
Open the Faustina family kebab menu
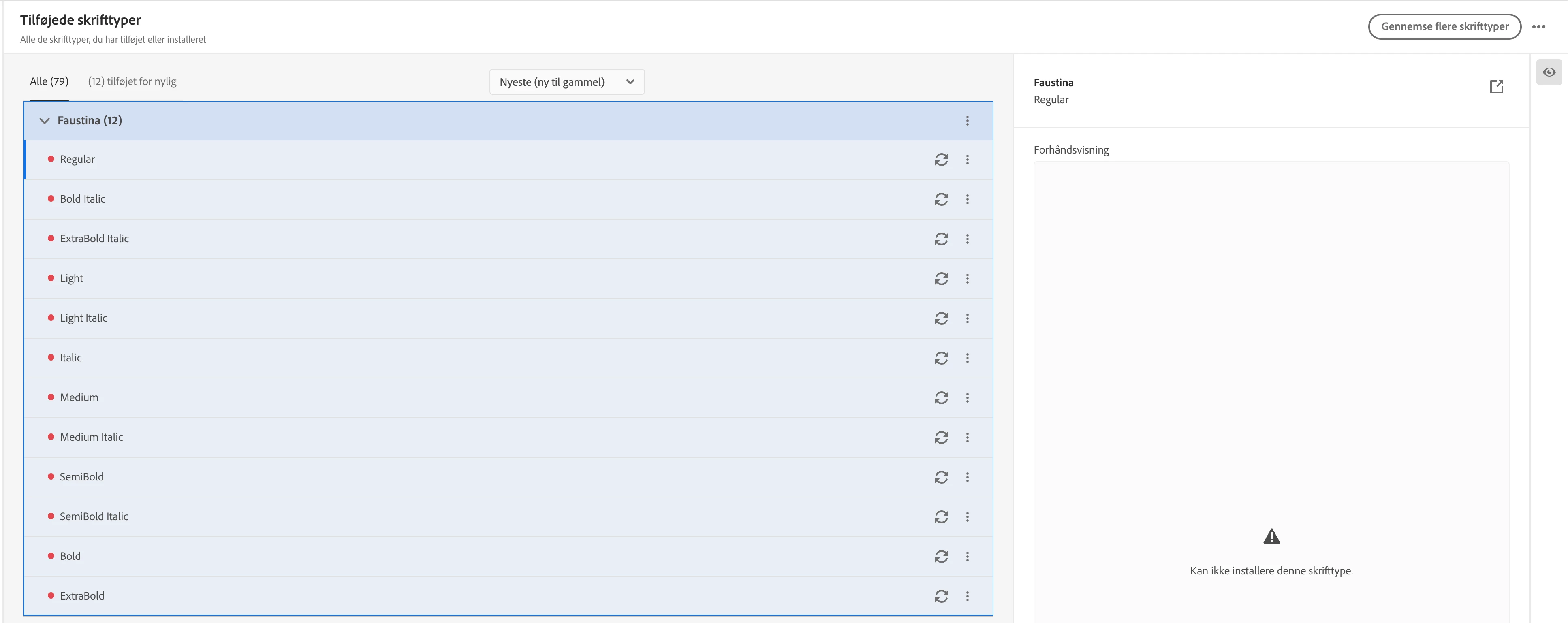tap(967, 120)
